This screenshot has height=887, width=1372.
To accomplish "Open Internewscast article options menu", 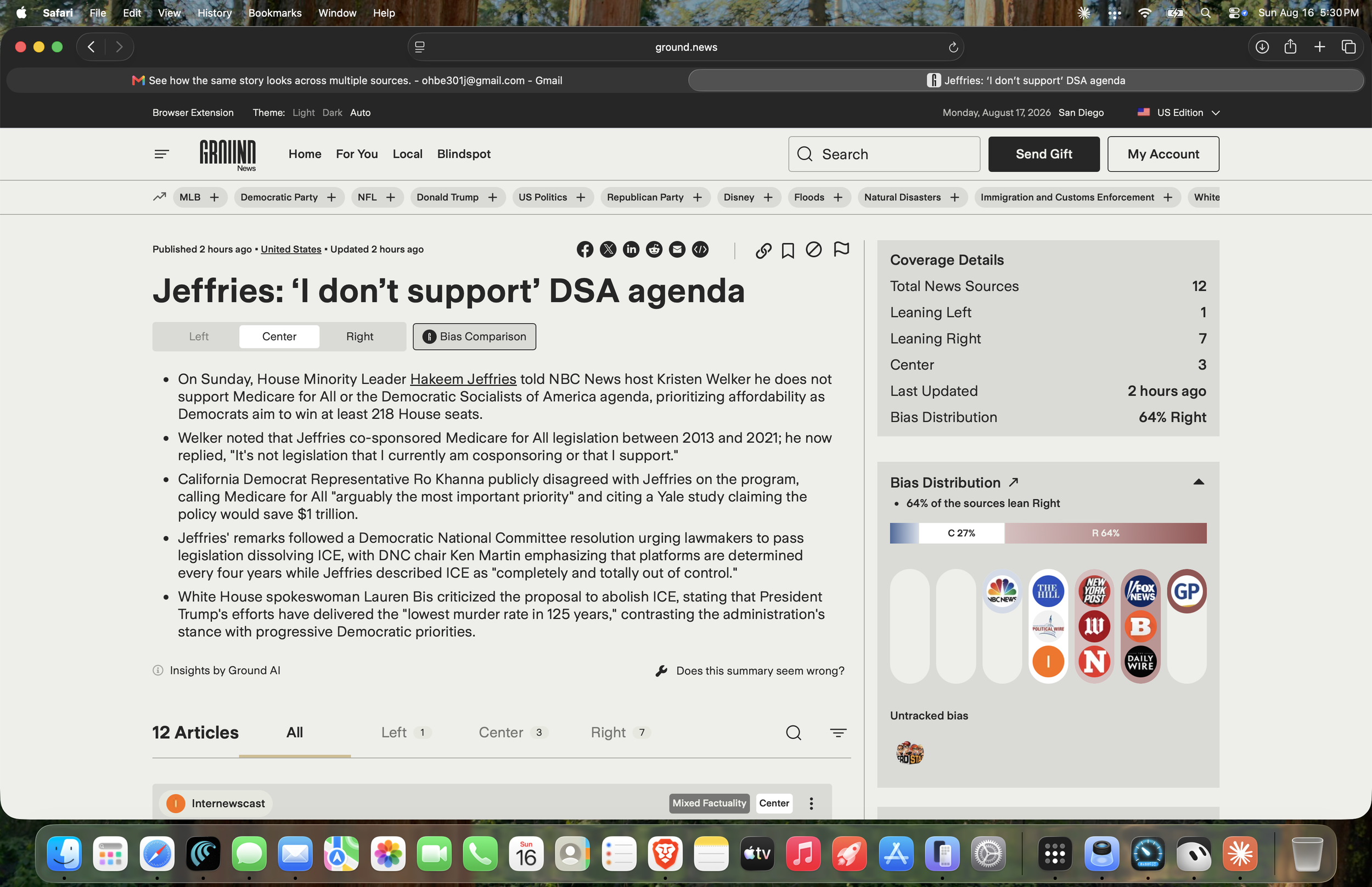I will tap(811, 804).
